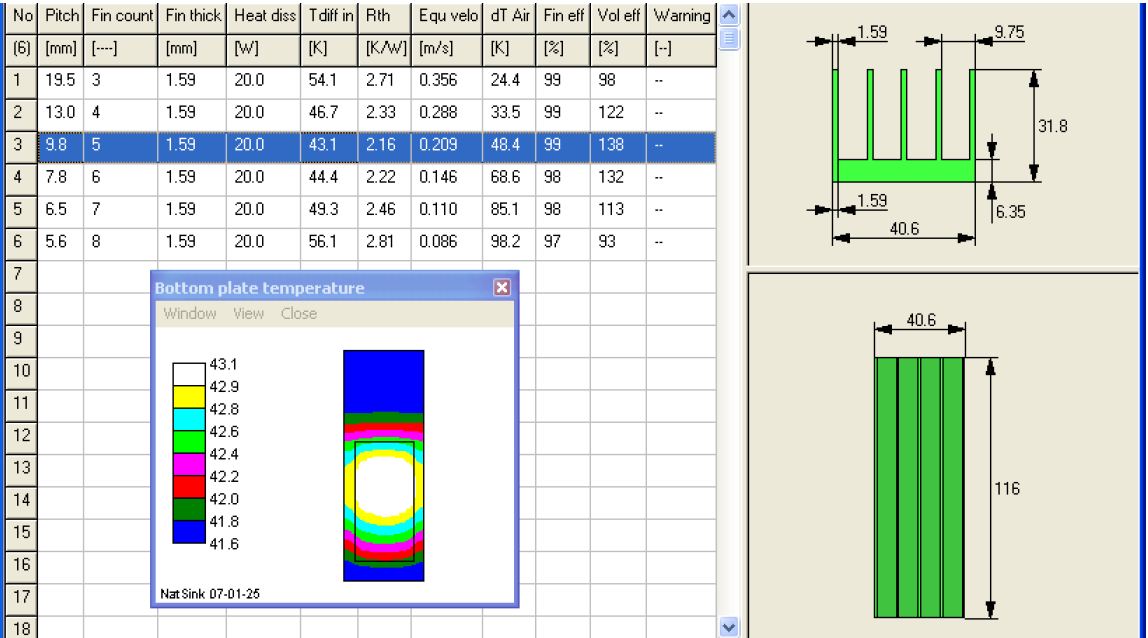1148x638 pixels.
Task: Click the 9.75 pitch dimension label
Action: click(x=1009, y=32)
